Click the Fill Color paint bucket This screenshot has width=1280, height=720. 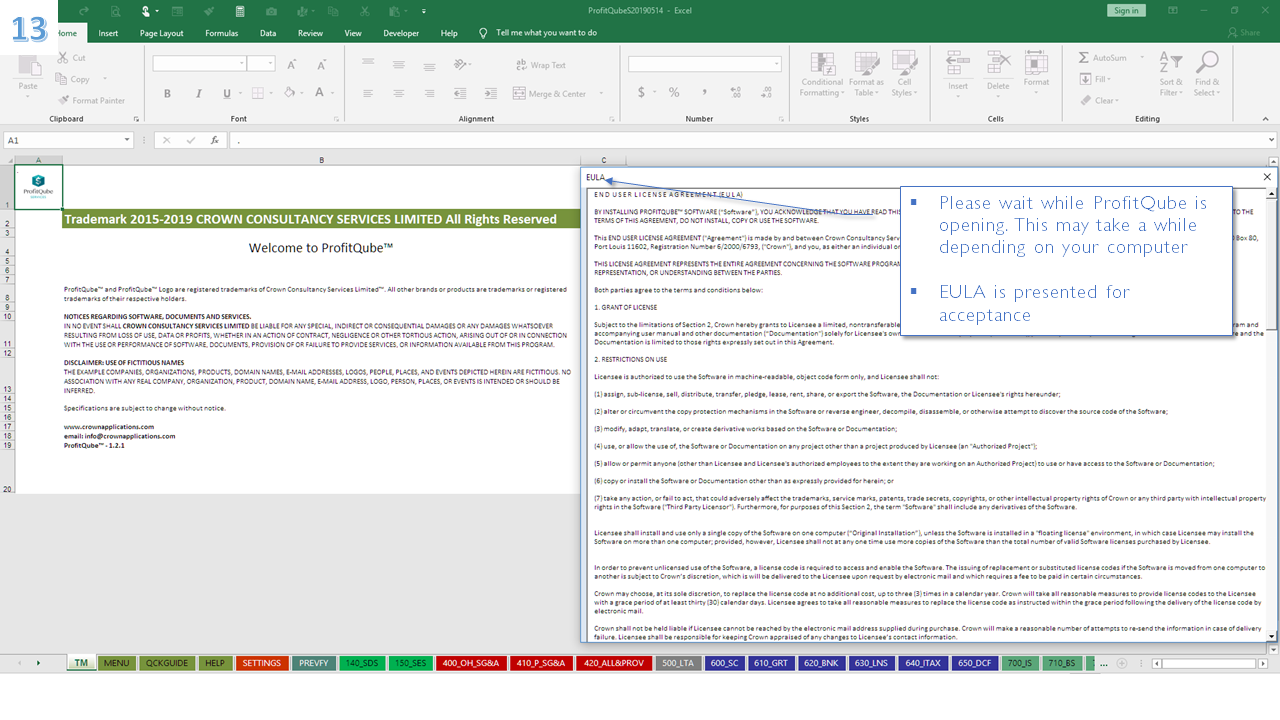tap(289, 93)
